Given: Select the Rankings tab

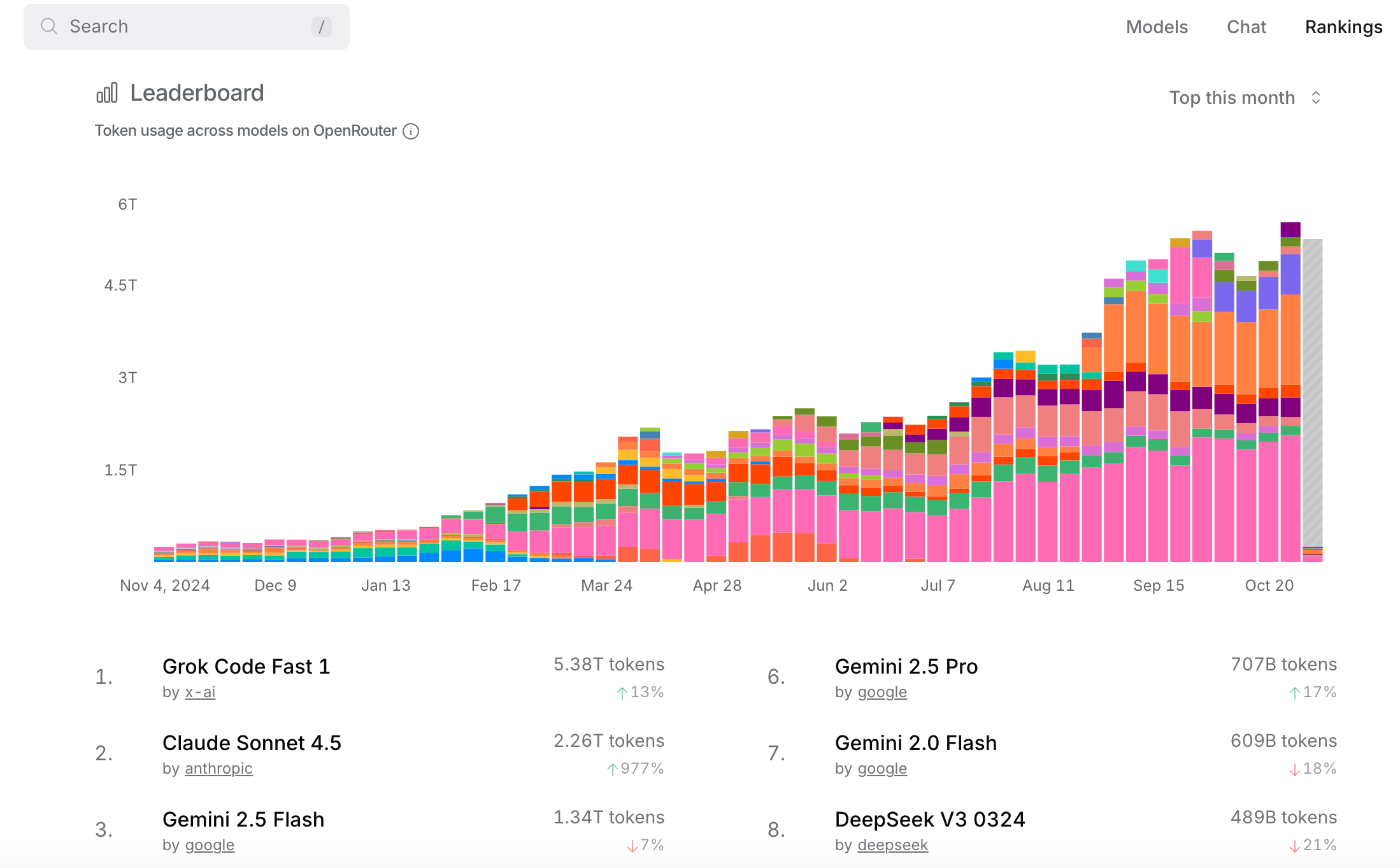Looking at the screenshot, I should pyautogui.click(x=1343, y=27).
